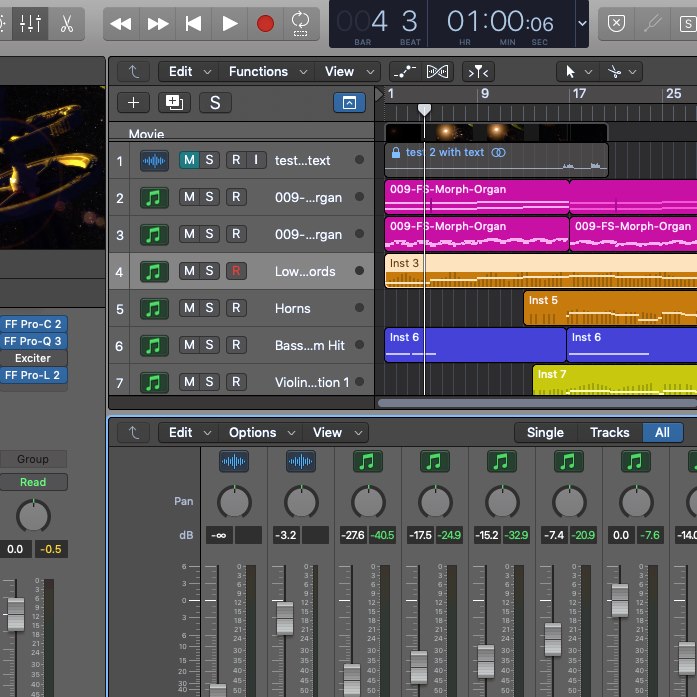Toggle the Show Automation icon
The height and width of the screenshot is (697, 697).
coord(404,72)
